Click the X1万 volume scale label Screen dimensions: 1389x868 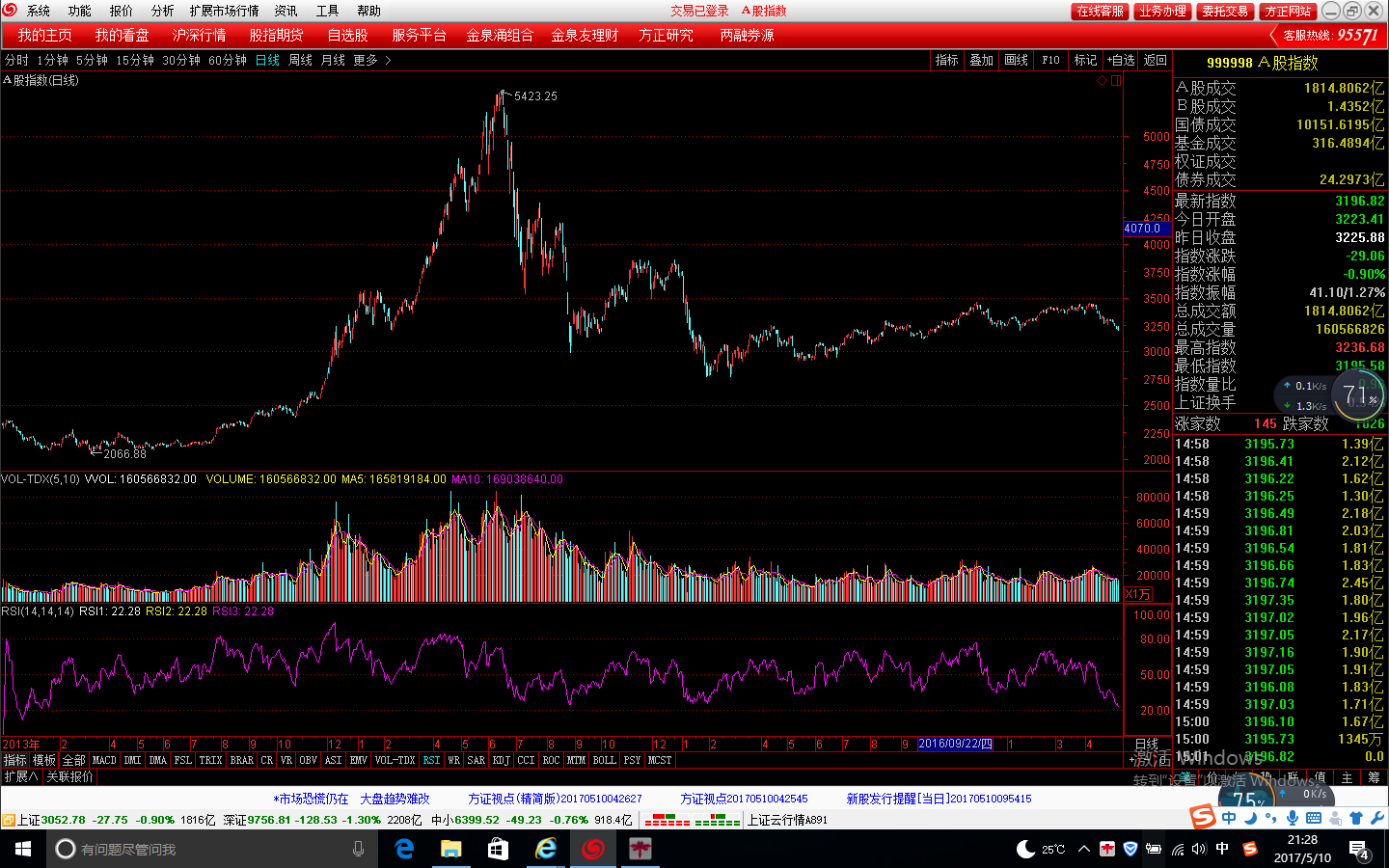1138,594
